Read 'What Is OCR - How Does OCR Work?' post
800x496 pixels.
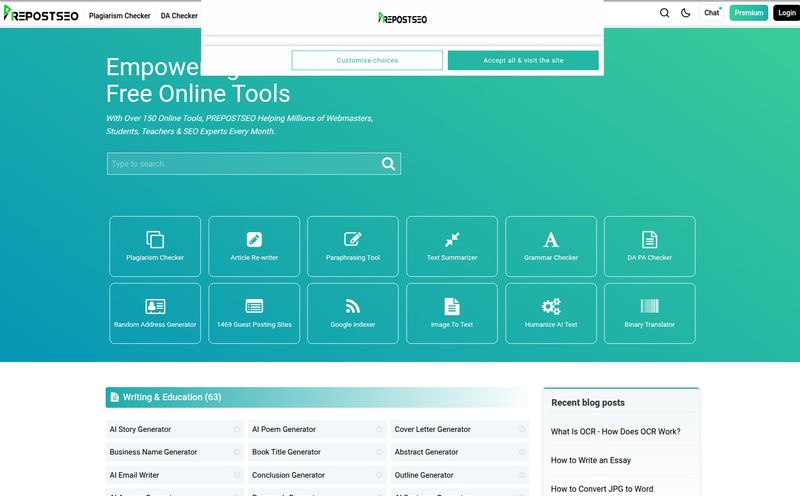pyautogui.click(x=615, y=431)
